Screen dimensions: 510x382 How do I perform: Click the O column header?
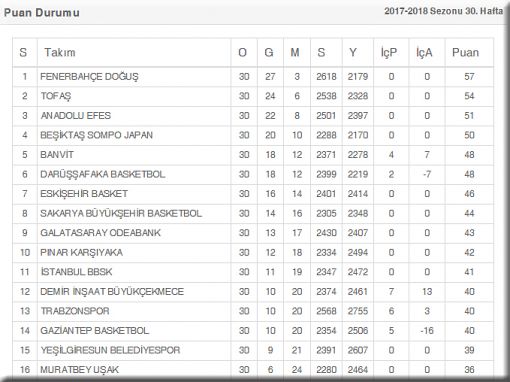click(x=242, y=52)
